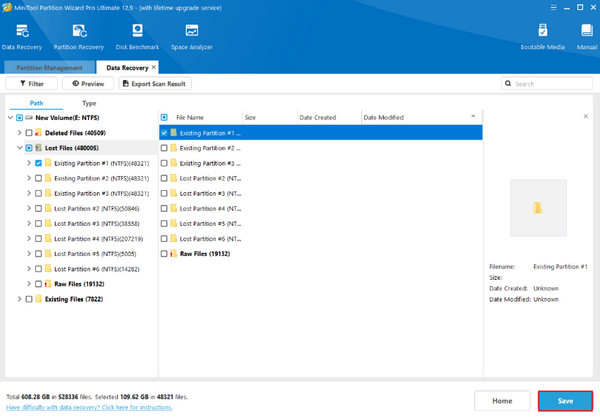Click the search magnifier icon

click(x=508, y=83)
